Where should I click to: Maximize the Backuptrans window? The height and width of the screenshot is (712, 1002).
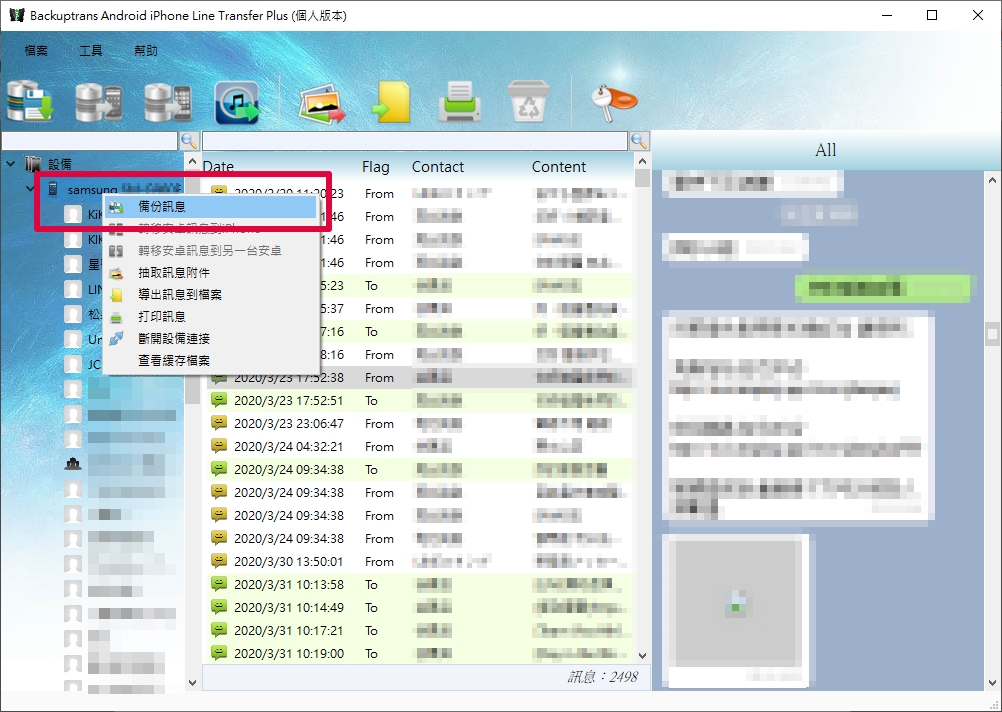click(932, 15)
